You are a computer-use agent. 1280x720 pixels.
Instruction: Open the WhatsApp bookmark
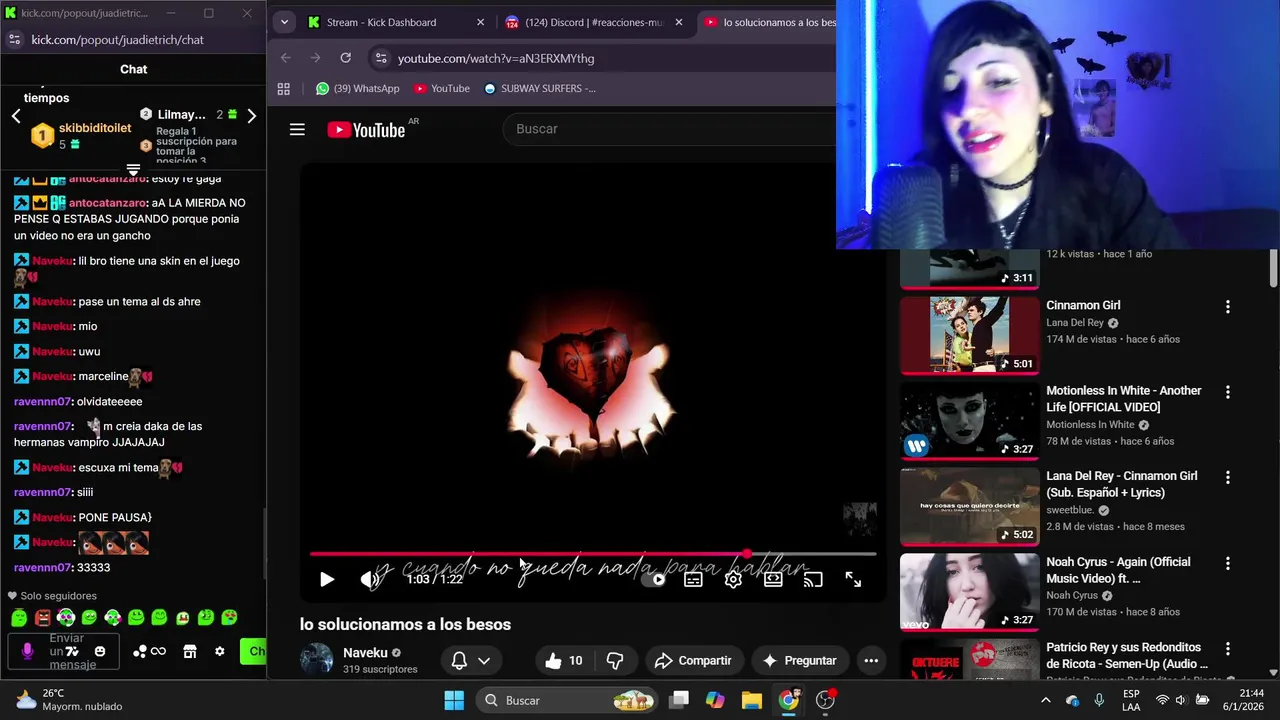click(x=357, y=88)
